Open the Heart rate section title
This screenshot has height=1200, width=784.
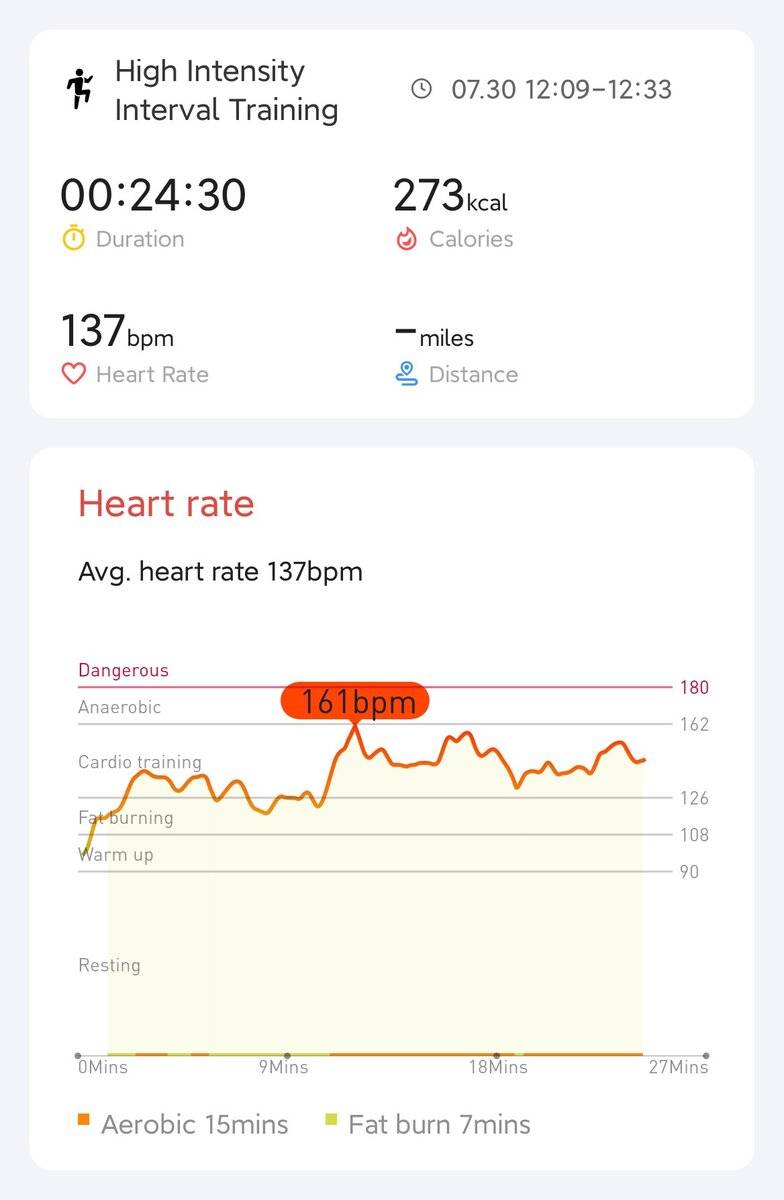tap(166, 503)
